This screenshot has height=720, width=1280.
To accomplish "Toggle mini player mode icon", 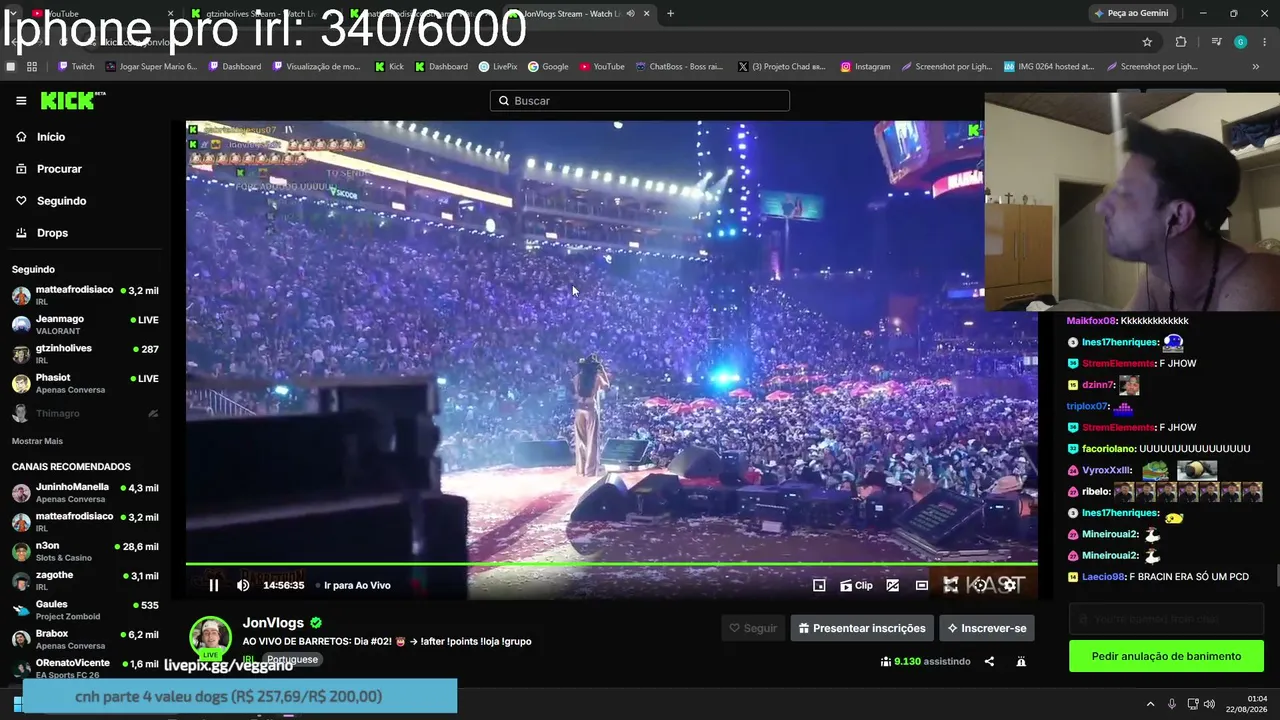I will click(819, 585).
